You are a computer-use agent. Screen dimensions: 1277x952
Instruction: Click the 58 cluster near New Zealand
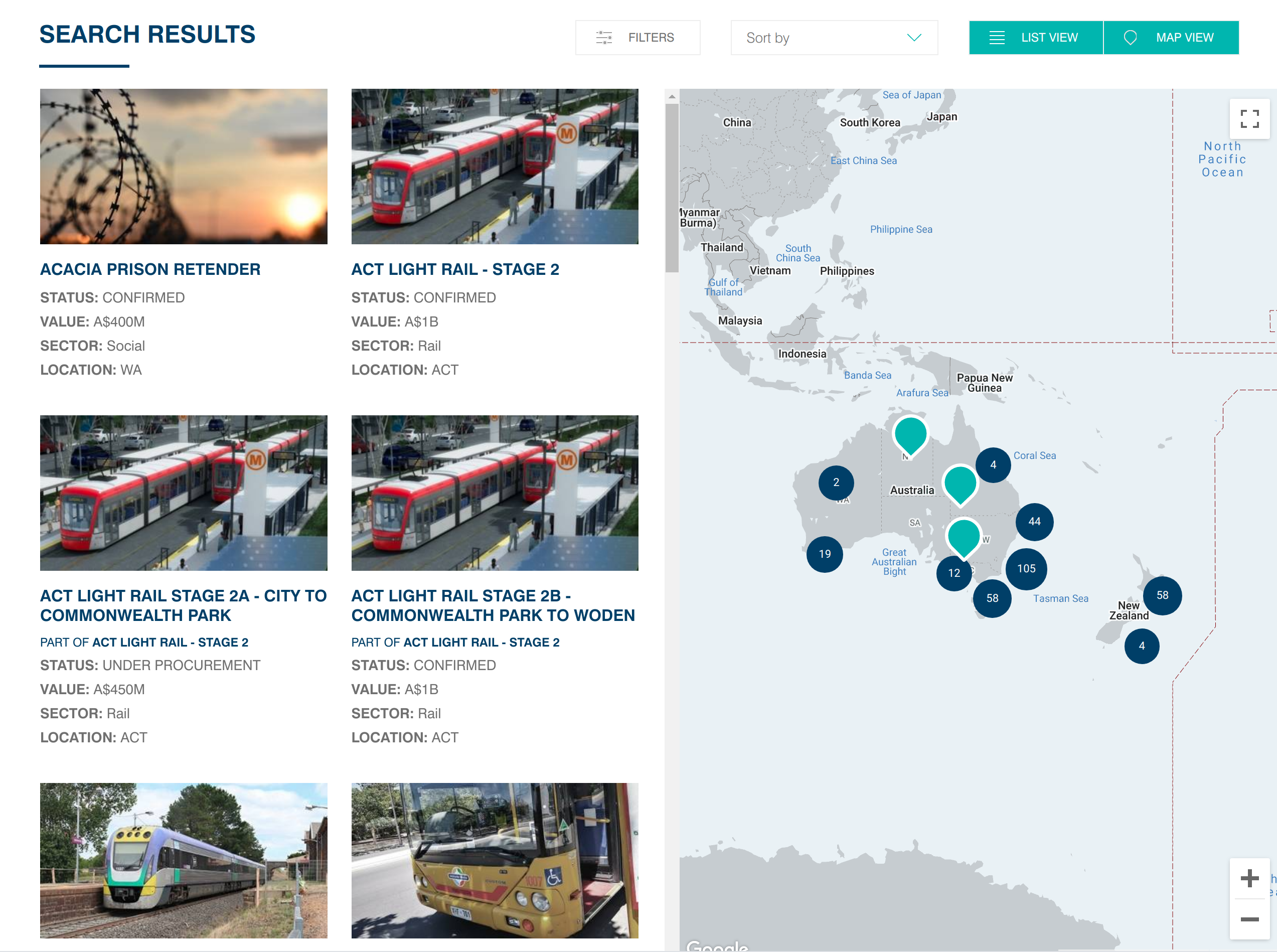tap(1162, 595)
